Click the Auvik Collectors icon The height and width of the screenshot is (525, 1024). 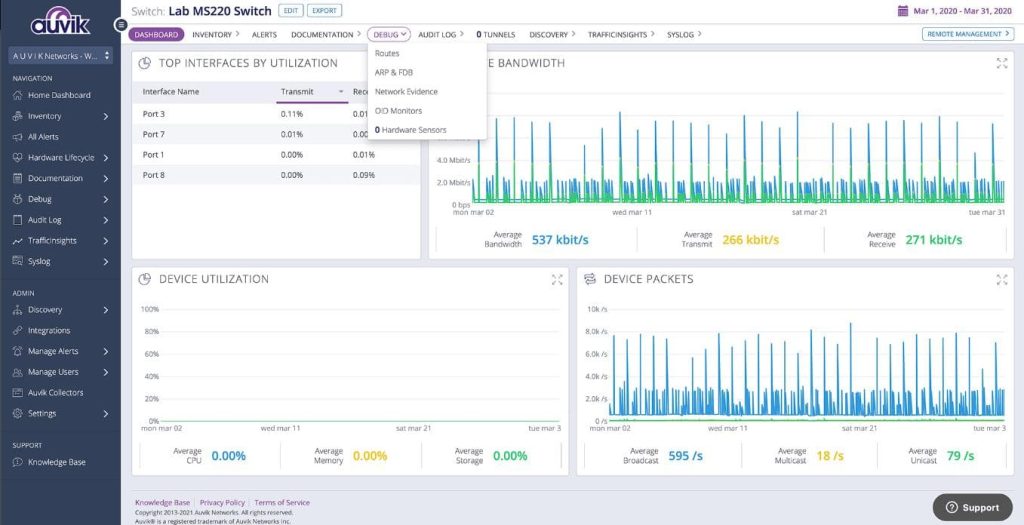18,393
